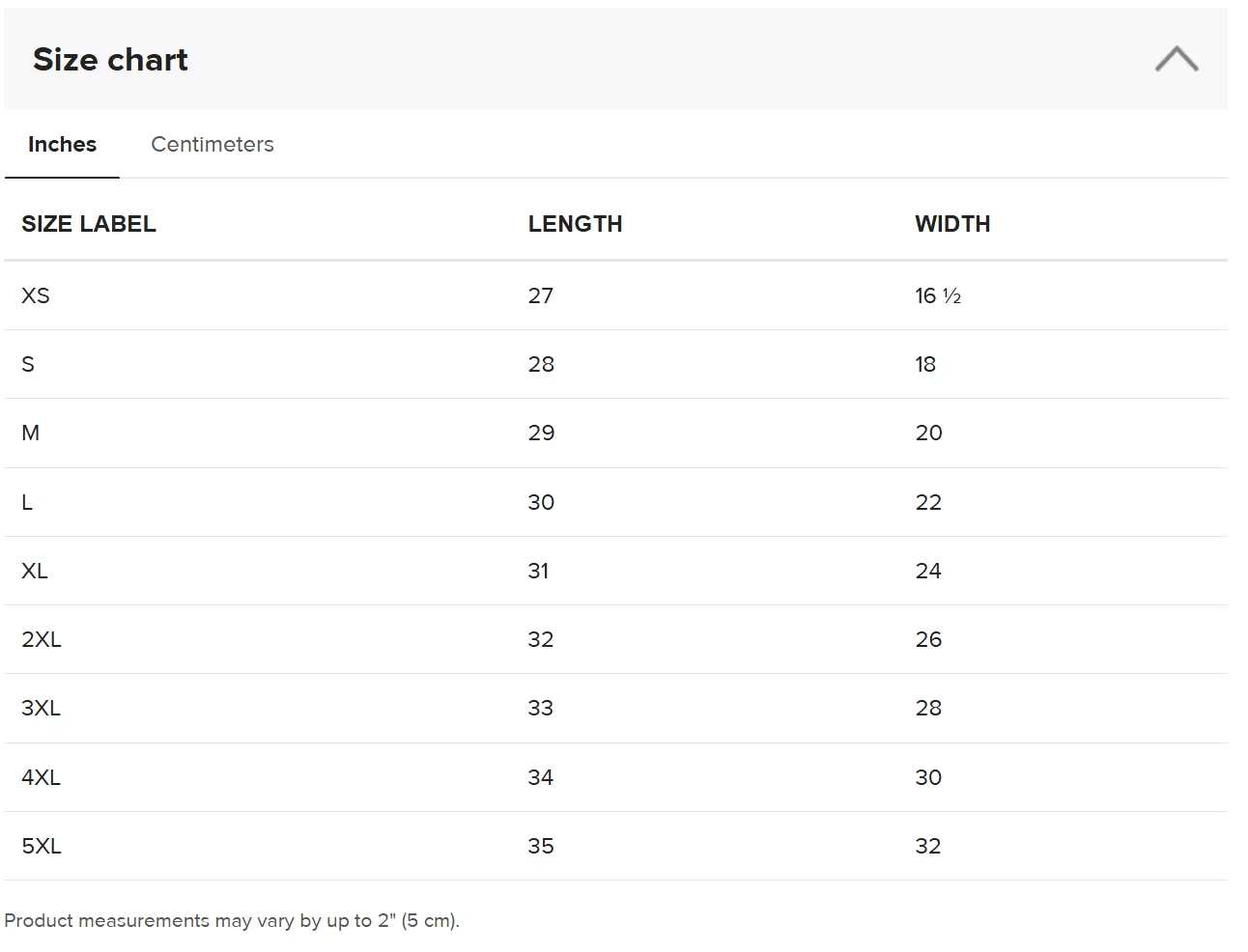Collapse the Size chart section chevron
The image size is (1248, 952).
(1176, 59)
